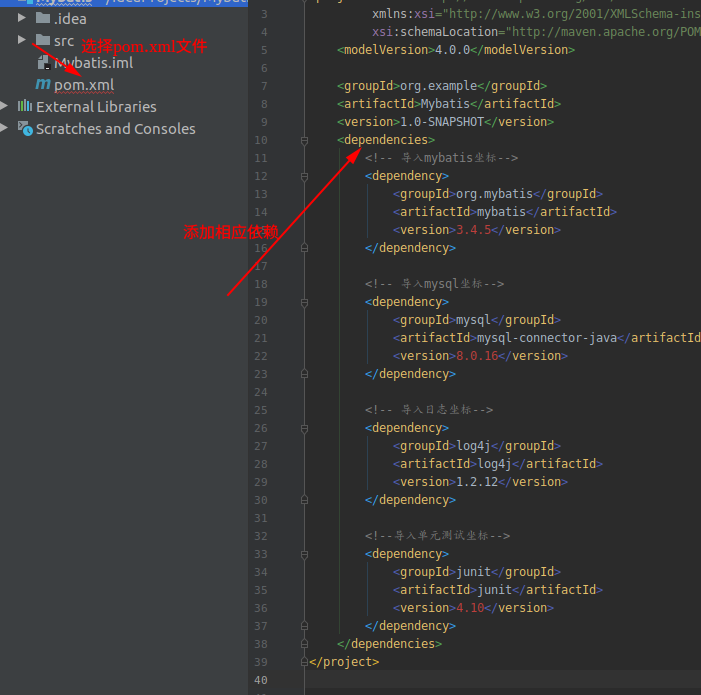Screen dimensions: 701x695
Task: Click version 1.0-SNAPSHOT text
Action: point(442,122)
